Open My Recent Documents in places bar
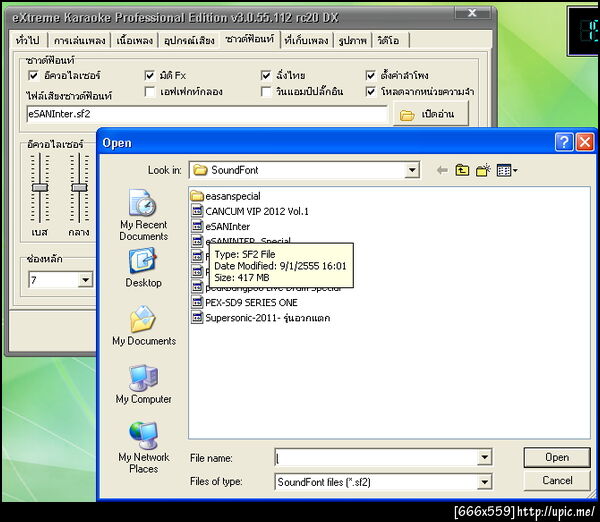 coord(143,215)
